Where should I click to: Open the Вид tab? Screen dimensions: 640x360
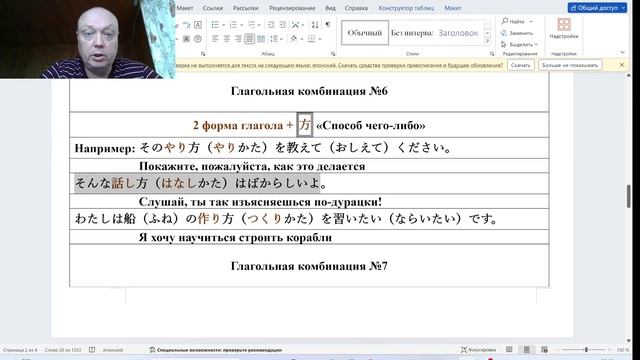(330, 8)
